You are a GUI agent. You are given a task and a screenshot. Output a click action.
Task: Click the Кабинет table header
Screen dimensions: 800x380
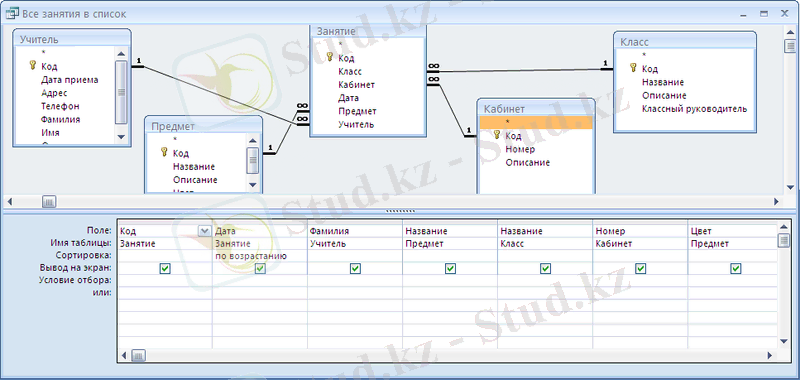point(536,109)
